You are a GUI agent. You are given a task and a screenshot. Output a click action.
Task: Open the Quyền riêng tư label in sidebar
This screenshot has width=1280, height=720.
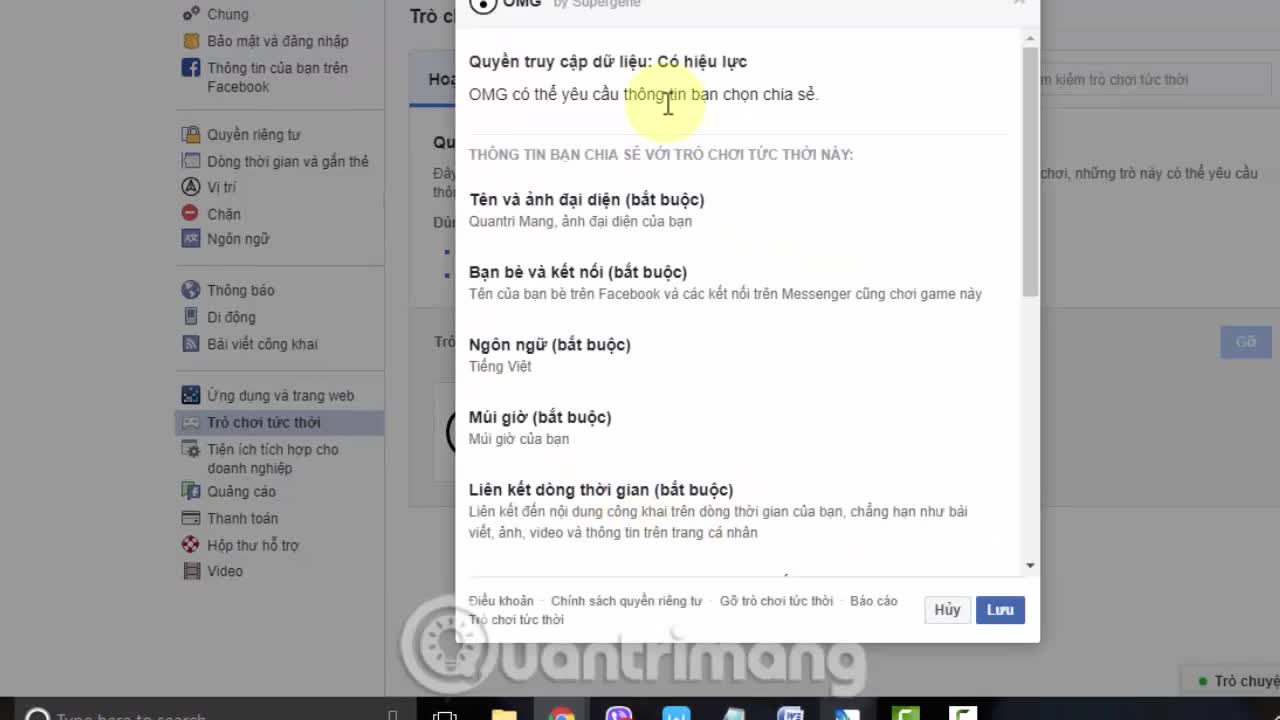coord(254,134)
